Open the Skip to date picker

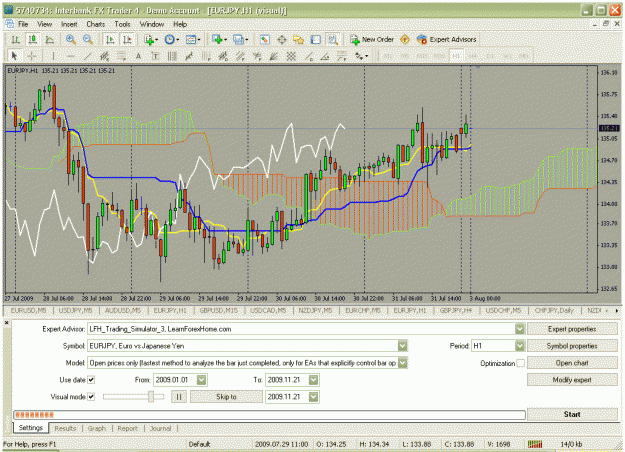(314, 397)
